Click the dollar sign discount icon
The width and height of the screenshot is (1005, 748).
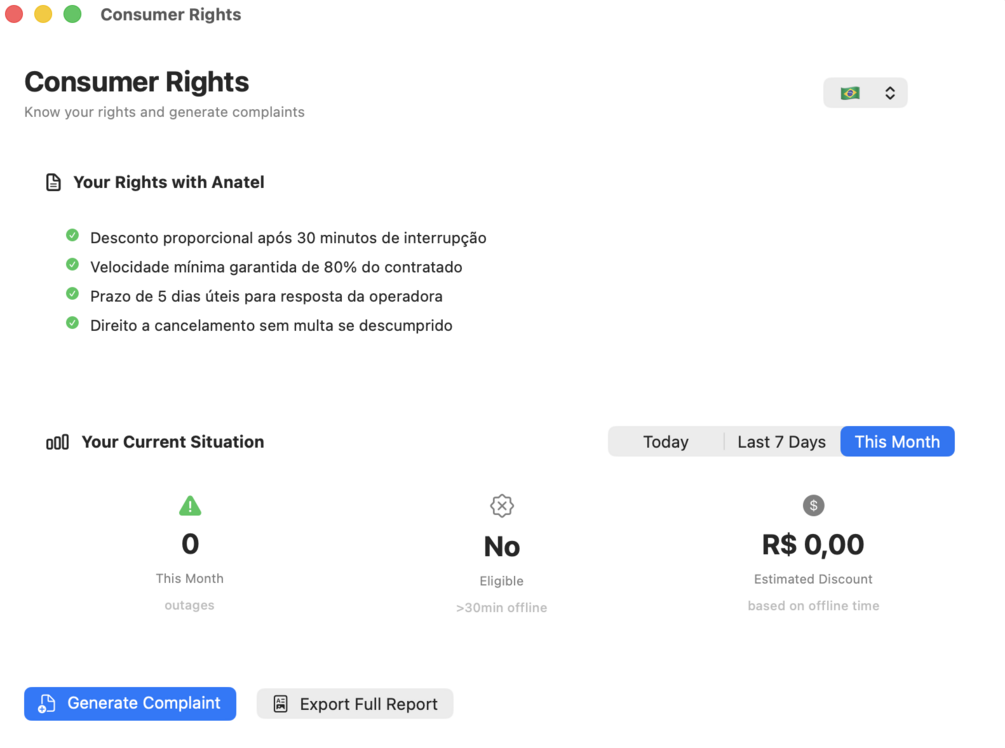point(813,506)
